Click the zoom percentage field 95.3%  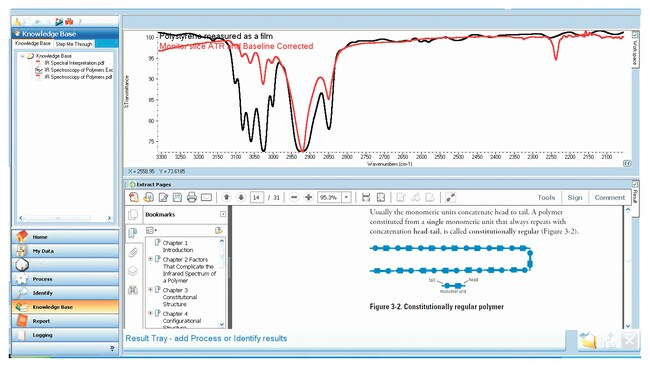tap(329, 197)
